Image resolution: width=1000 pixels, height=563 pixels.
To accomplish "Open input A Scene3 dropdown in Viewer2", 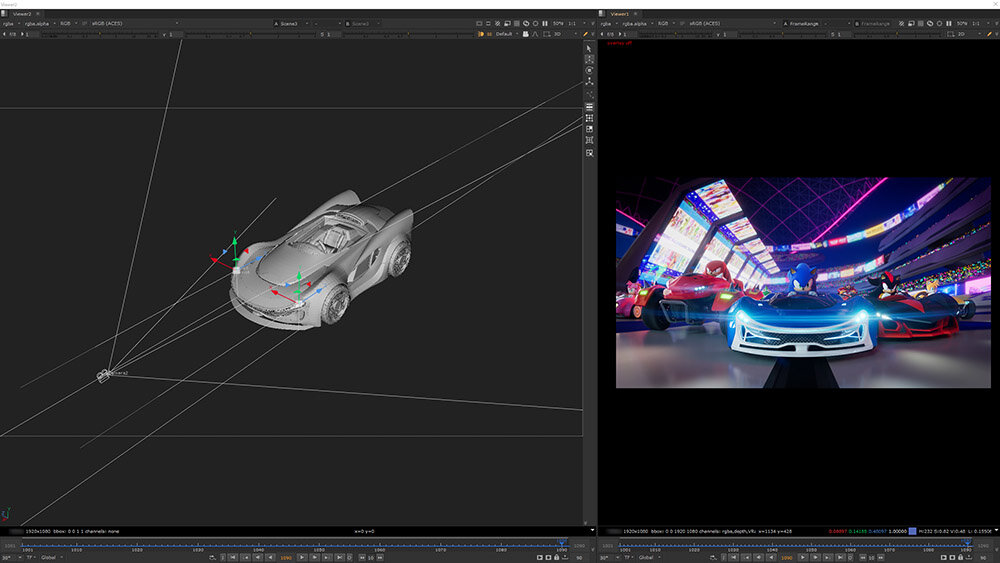I will [x=291, y=24].
